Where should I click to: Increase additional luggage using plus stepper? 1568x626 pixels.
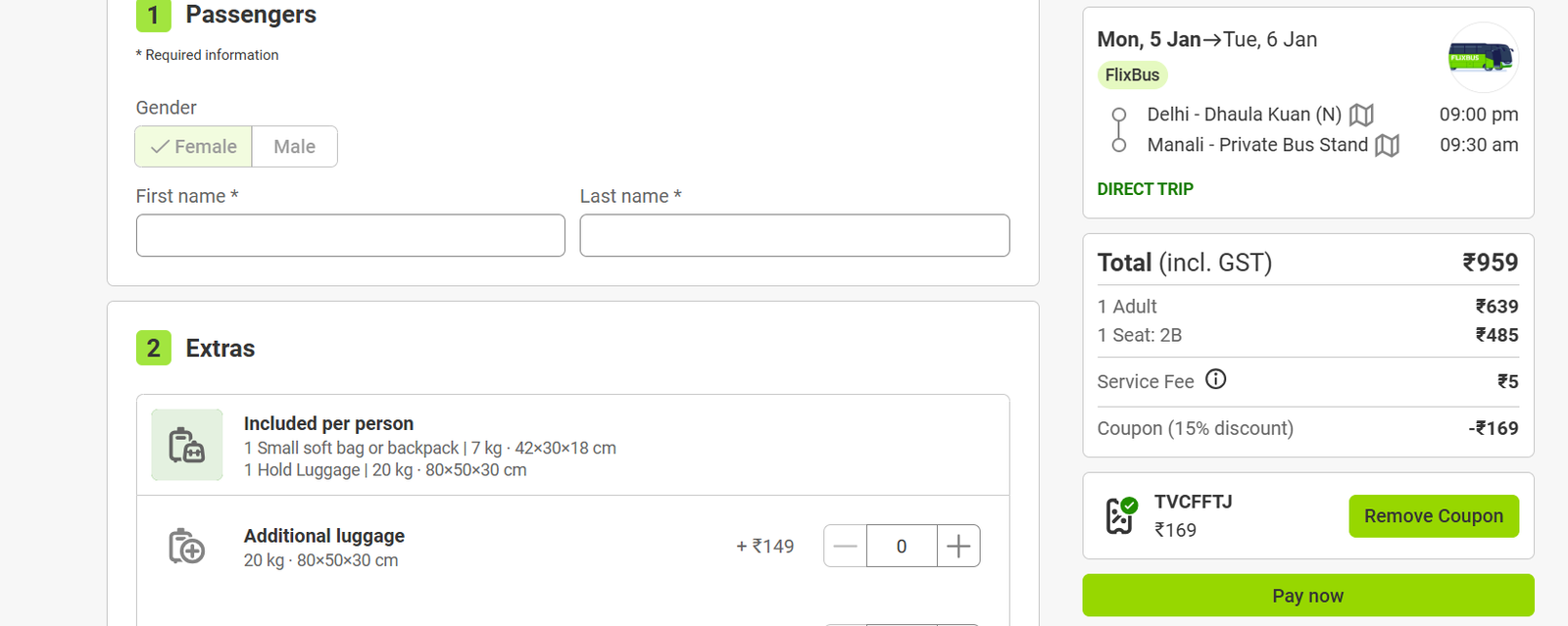(x=959, y=546)
